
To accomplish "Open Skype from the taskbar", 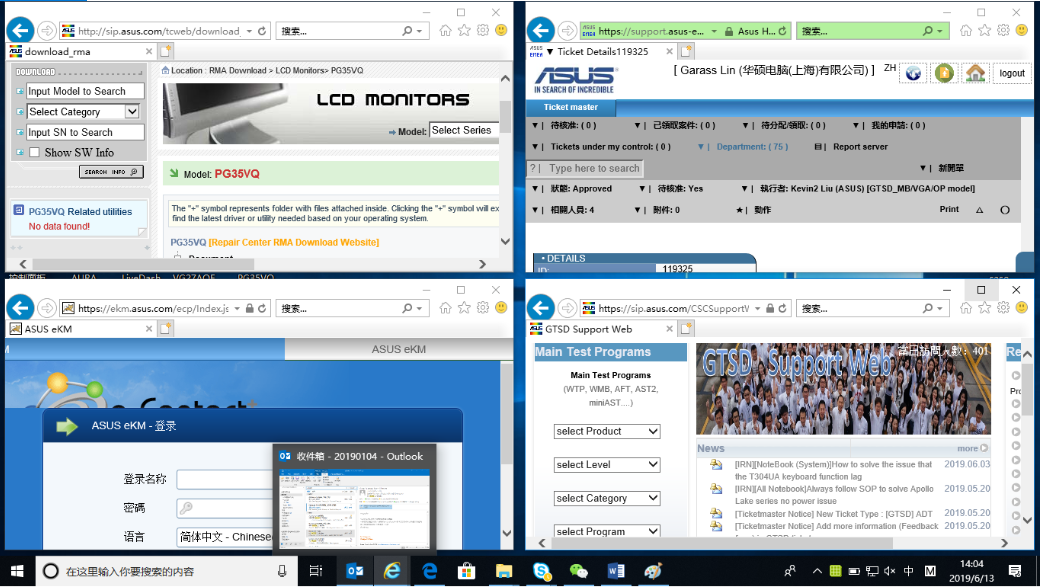I will click(541, 570).
